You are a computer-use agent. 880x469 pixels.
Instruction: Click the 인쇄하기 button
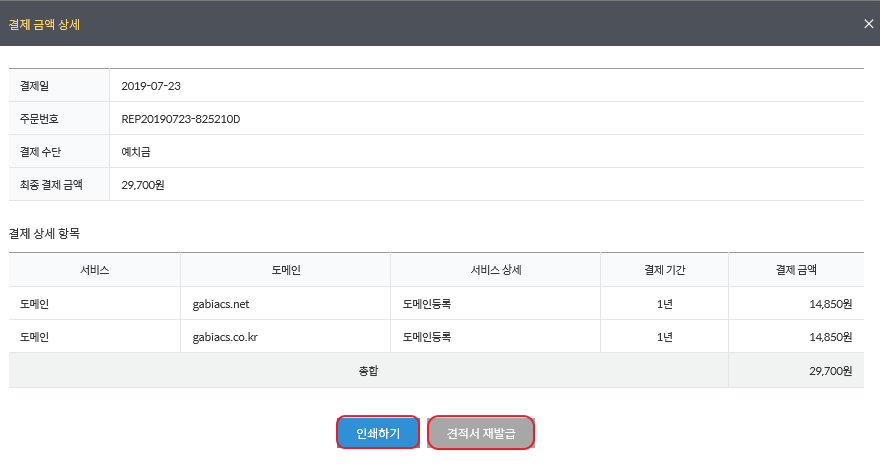click(x=378, y=433)
